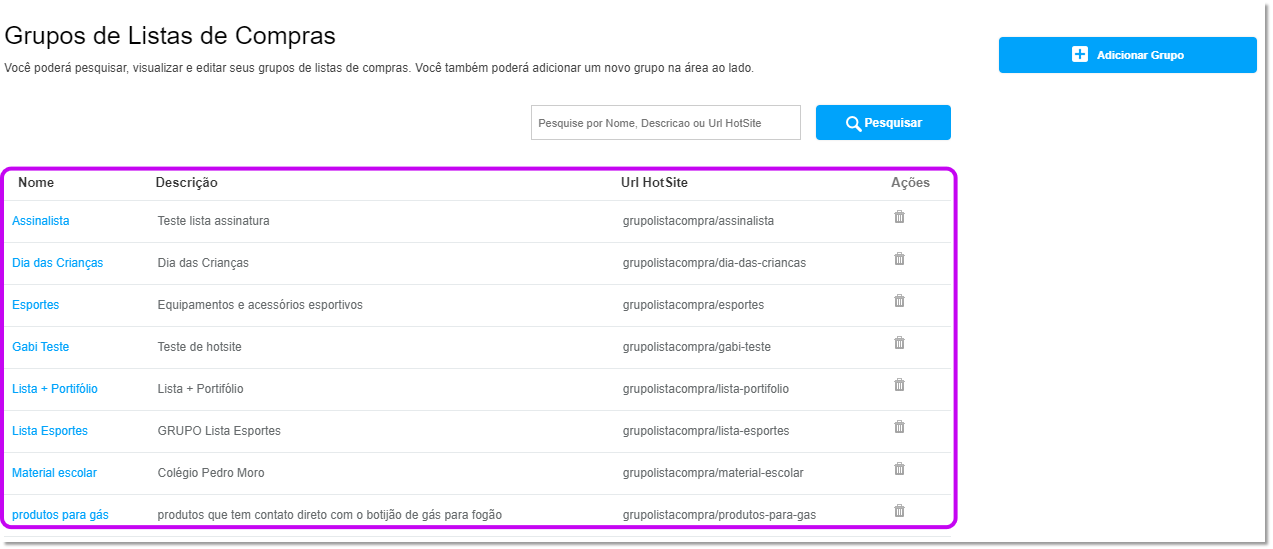Click trash icon for Dia das Crianças
Screen dimensions: 1273x549
pos(899,259)
